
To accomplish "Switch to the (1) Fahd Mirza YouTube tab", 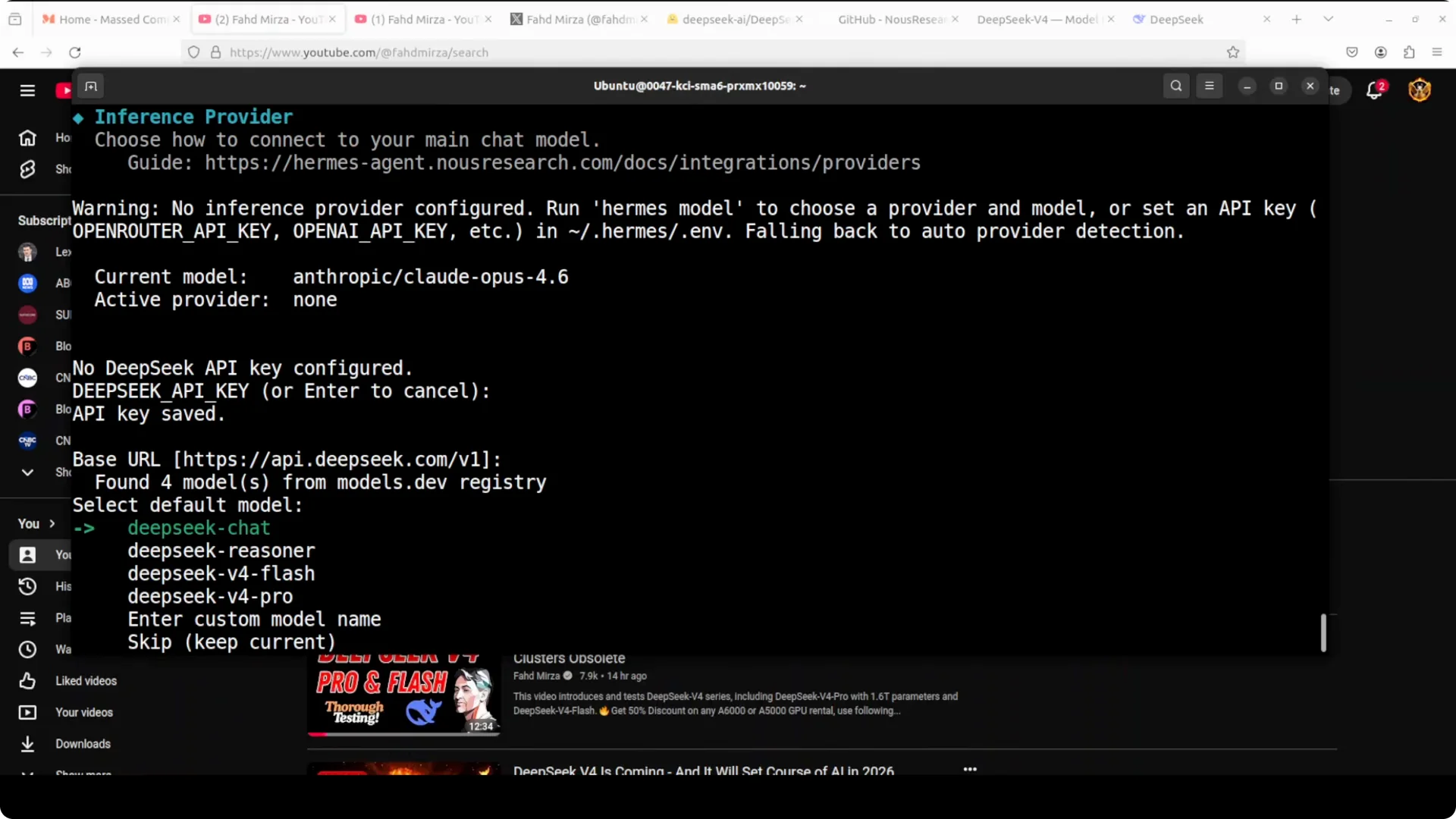I will point(424,19).
